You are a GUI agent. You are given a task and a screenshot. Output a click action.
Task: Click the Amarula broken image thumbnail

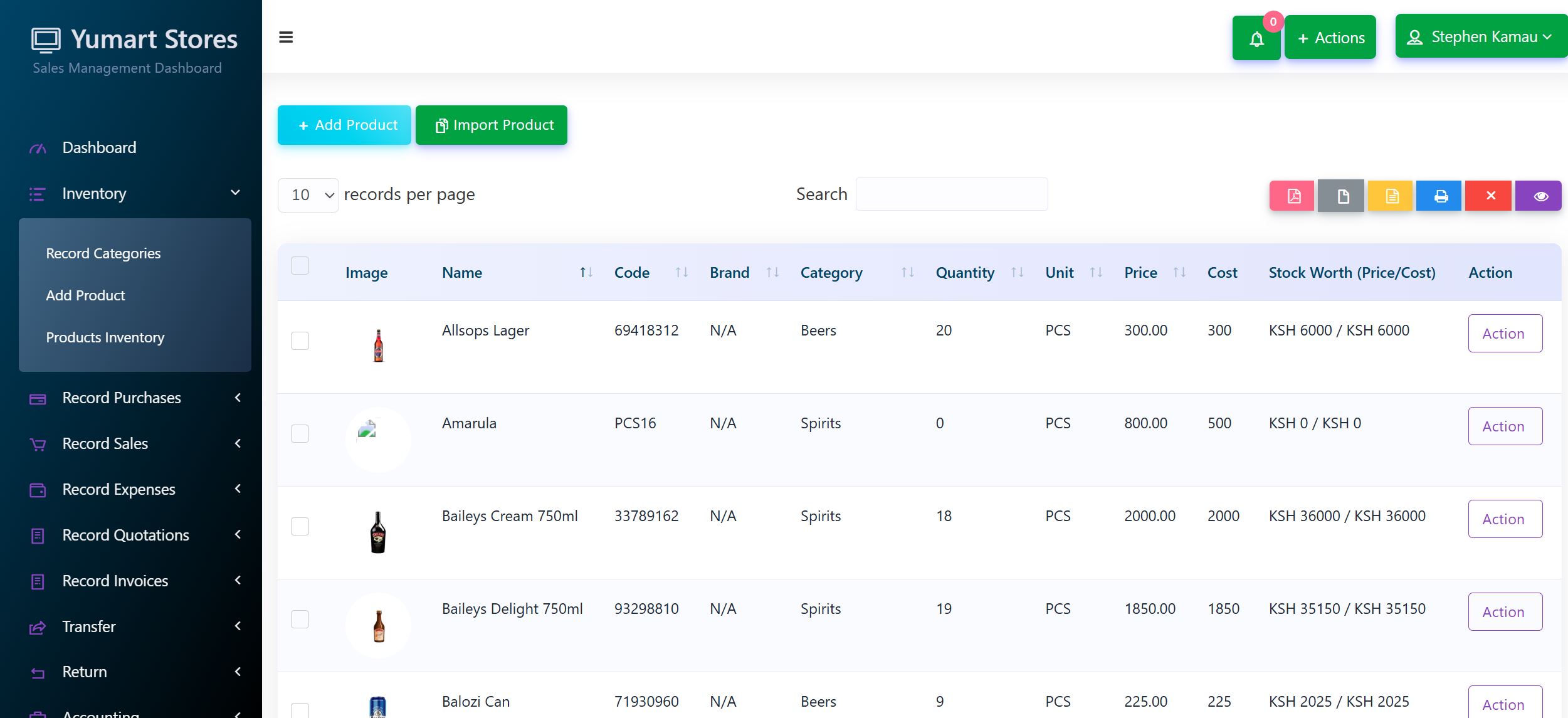pyautogui.click(x=378, y=439)
